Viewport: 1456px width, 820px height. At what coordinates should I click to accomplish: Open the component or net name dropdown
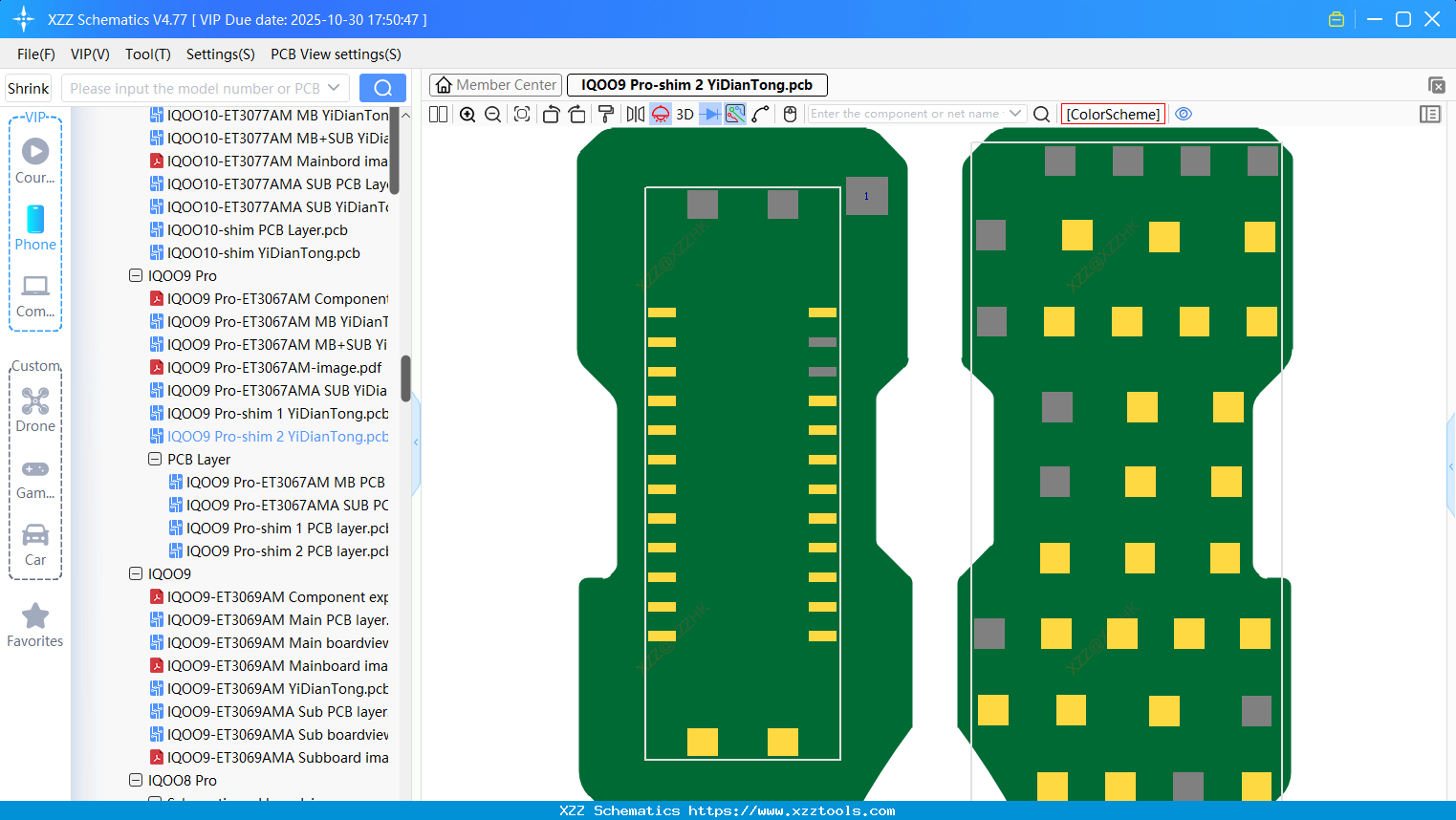point(1015,114)
